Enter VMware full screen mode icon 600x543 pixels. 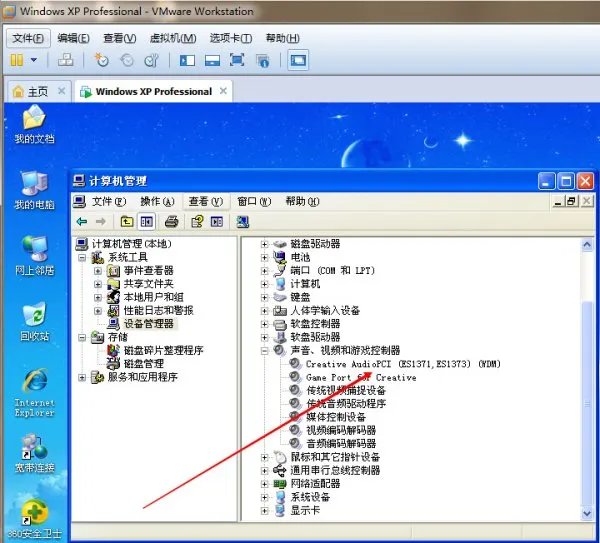tap(237, 61)
